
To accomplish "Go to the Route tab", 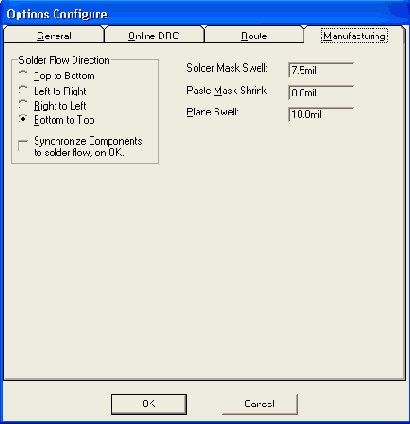I will coord(254,35).
